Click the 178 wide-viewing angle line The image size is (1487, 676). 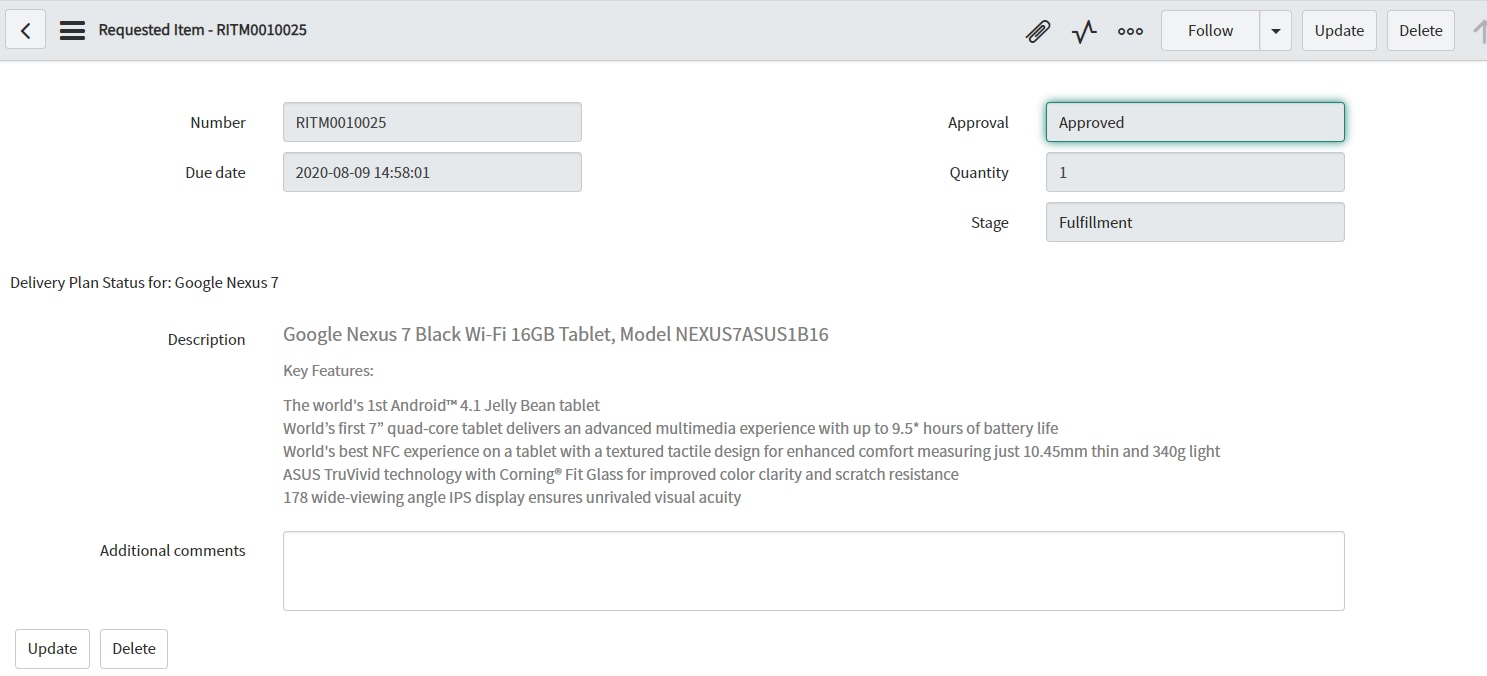pyautogui.click(x=512, y=497)
